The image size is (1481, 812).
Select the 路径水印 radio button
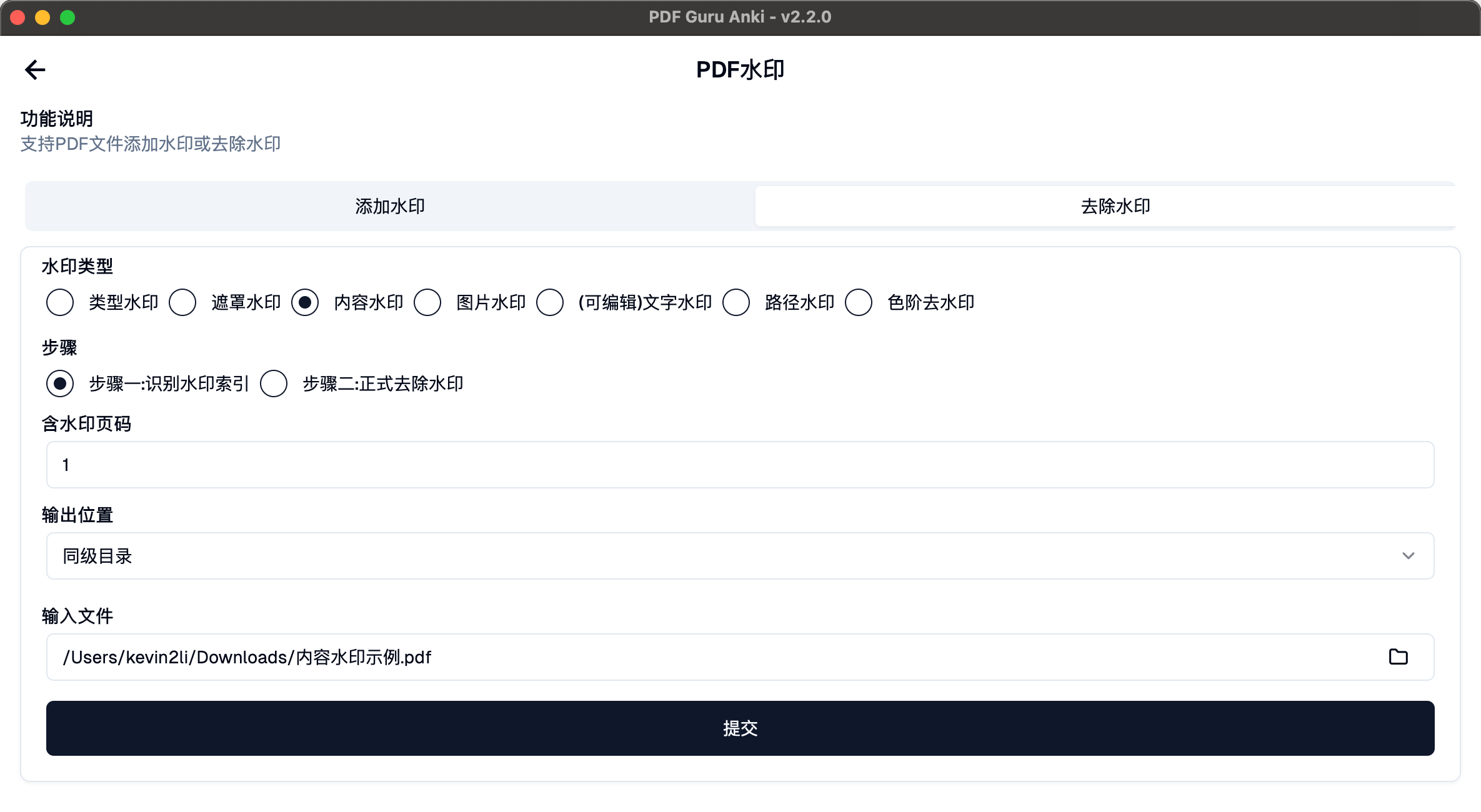[736, 302]
